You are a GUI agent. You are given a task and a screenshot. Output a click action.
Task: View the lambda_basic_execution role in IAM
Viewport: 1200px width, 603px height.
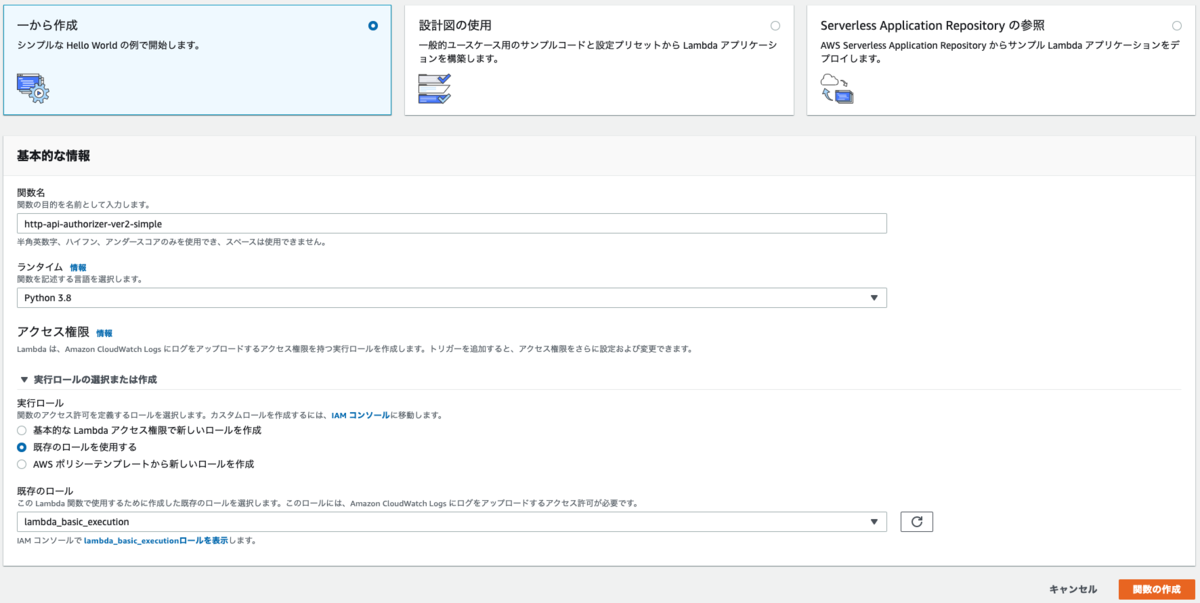(x=156, y=540)
